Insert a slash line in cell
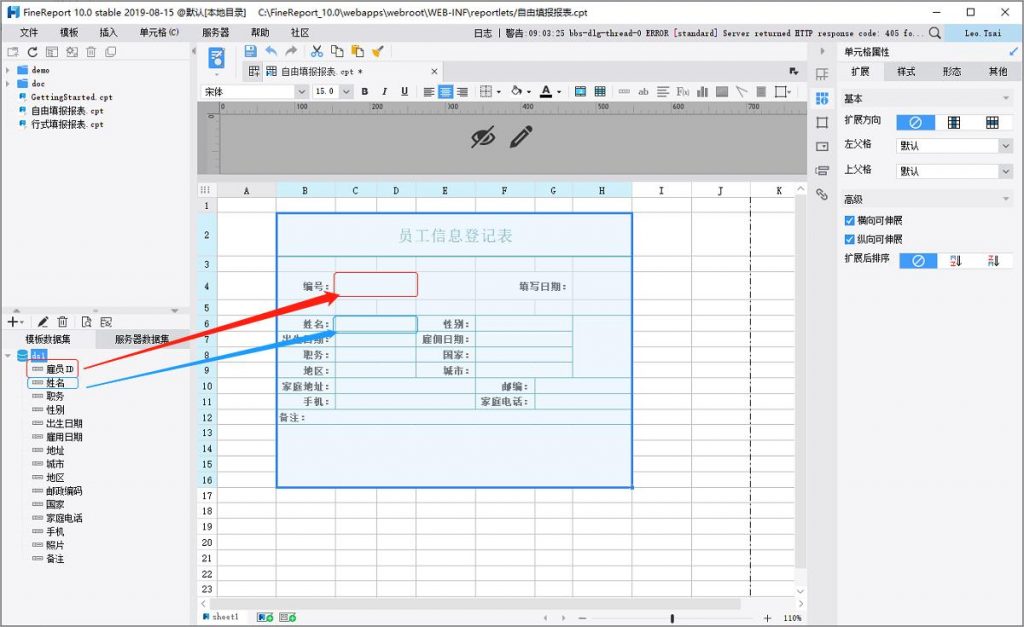1024x627 pixels. (x=741, y=91)
